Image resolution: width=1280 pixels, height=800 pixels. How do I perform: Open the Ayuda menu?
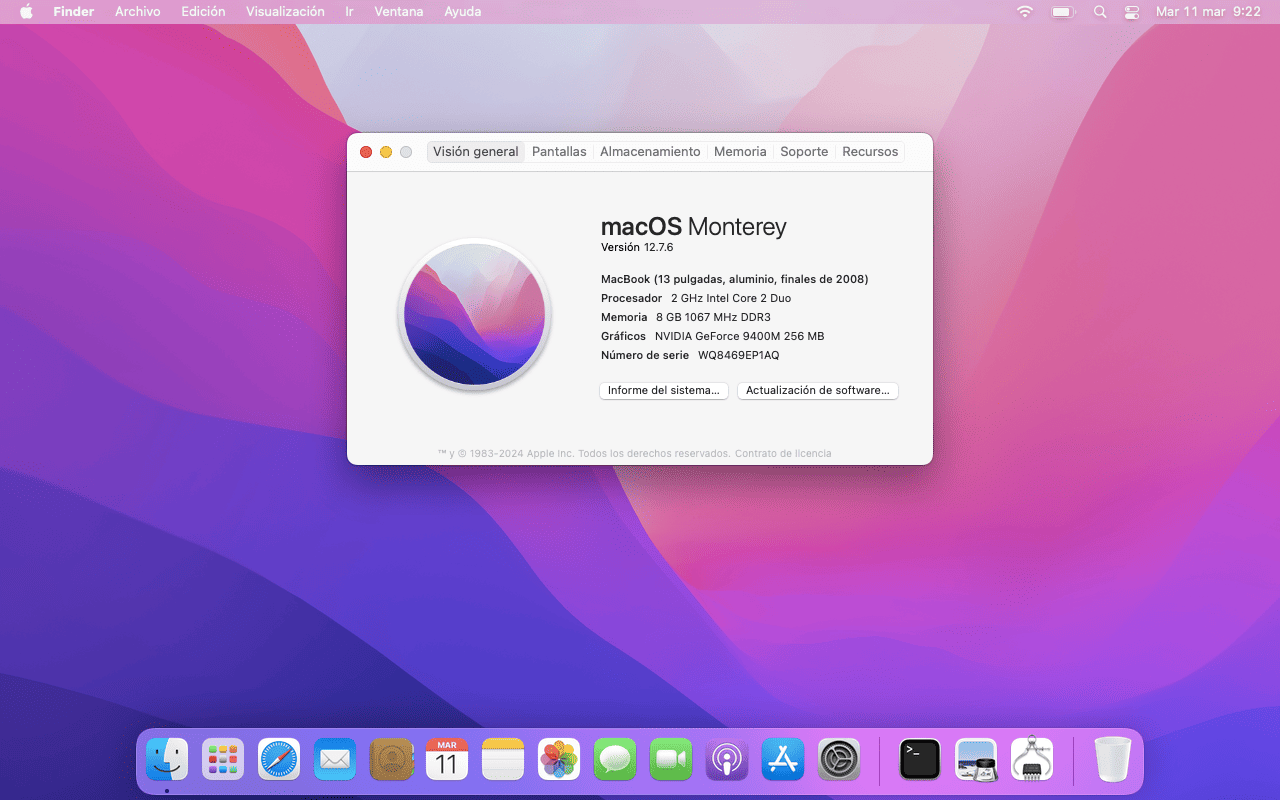tap(462, 12)
